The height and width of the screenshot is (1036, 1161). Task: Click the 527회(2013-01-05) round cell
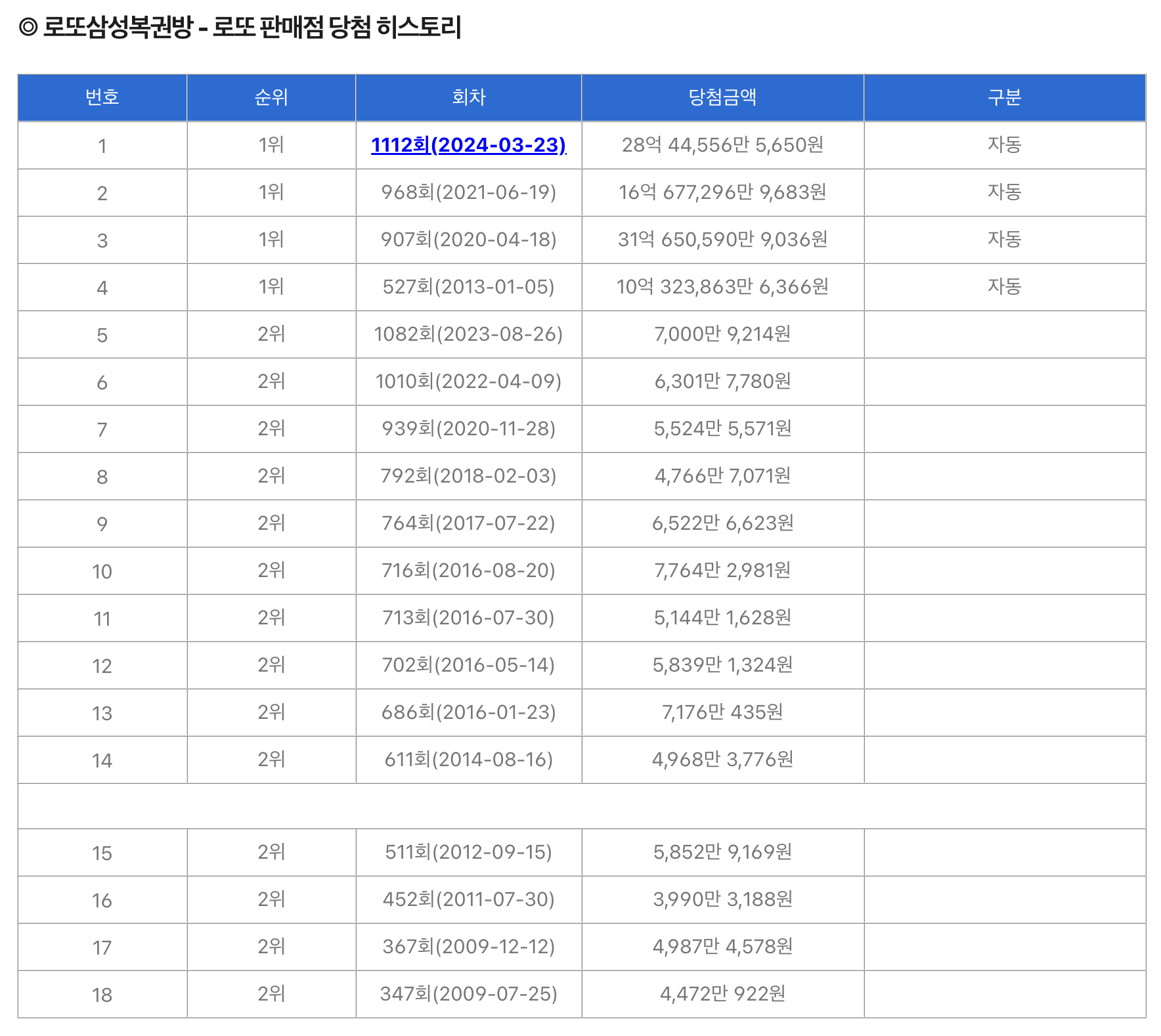point(468,287)
